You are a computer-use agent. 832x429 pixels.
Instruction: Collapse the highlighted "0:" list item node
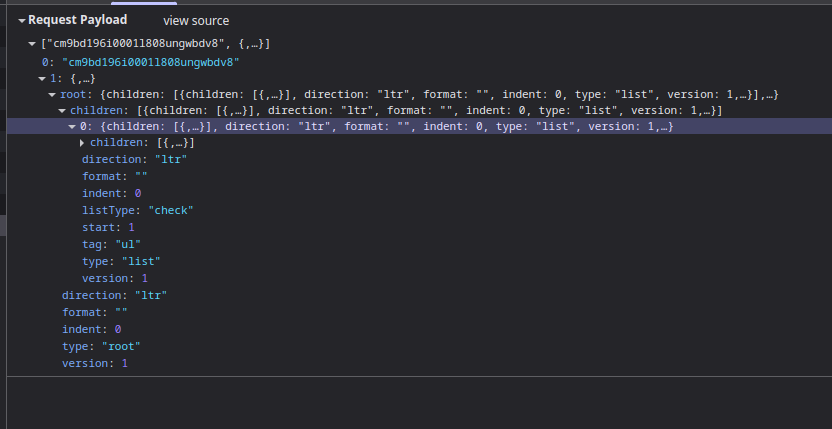(x=72, y=127)
